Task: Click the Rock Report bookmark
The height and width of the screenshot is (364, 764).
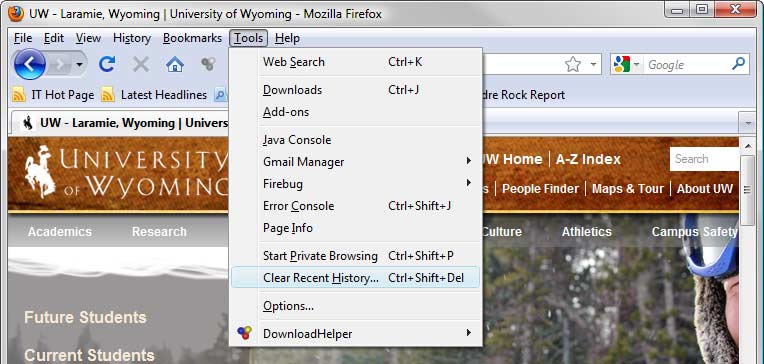Action: click(x=524, y=95)
